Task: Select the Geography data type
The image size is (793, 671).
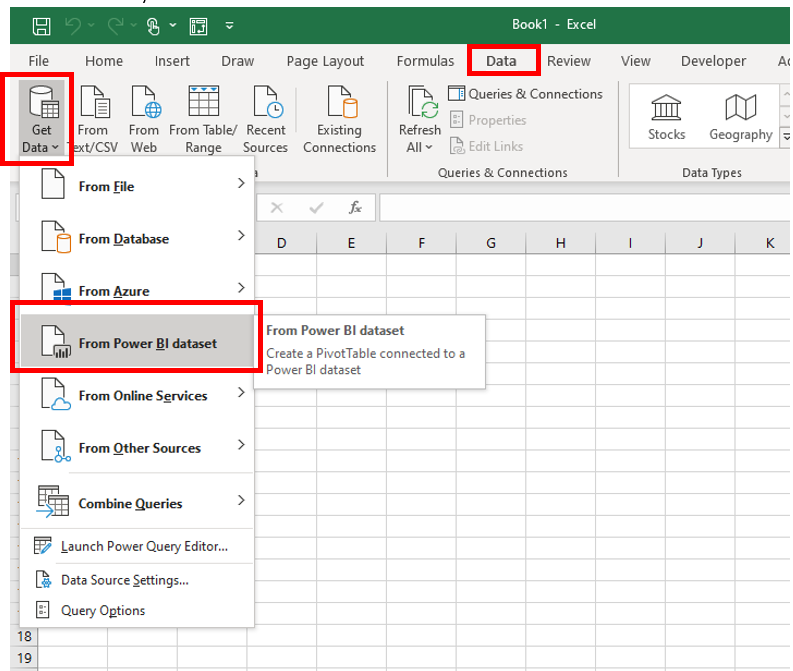Action: tap(740, 116)
